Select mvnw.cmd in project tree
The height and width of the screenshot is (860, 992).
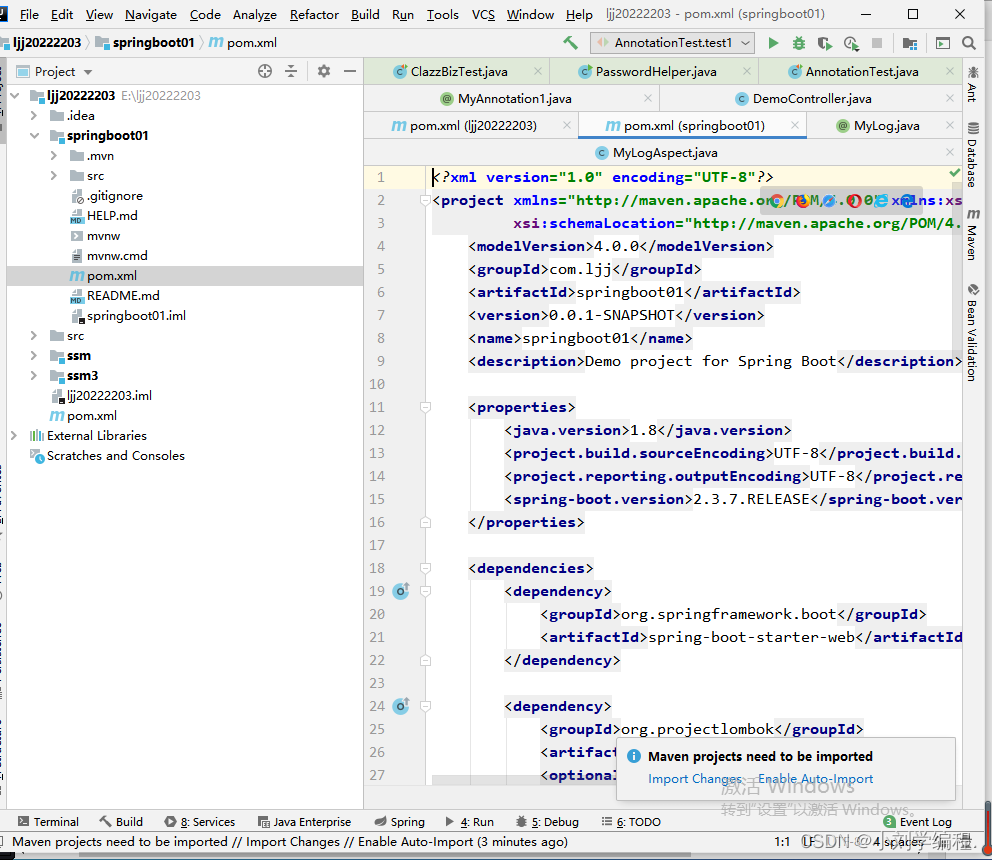[x=117, y=256]
